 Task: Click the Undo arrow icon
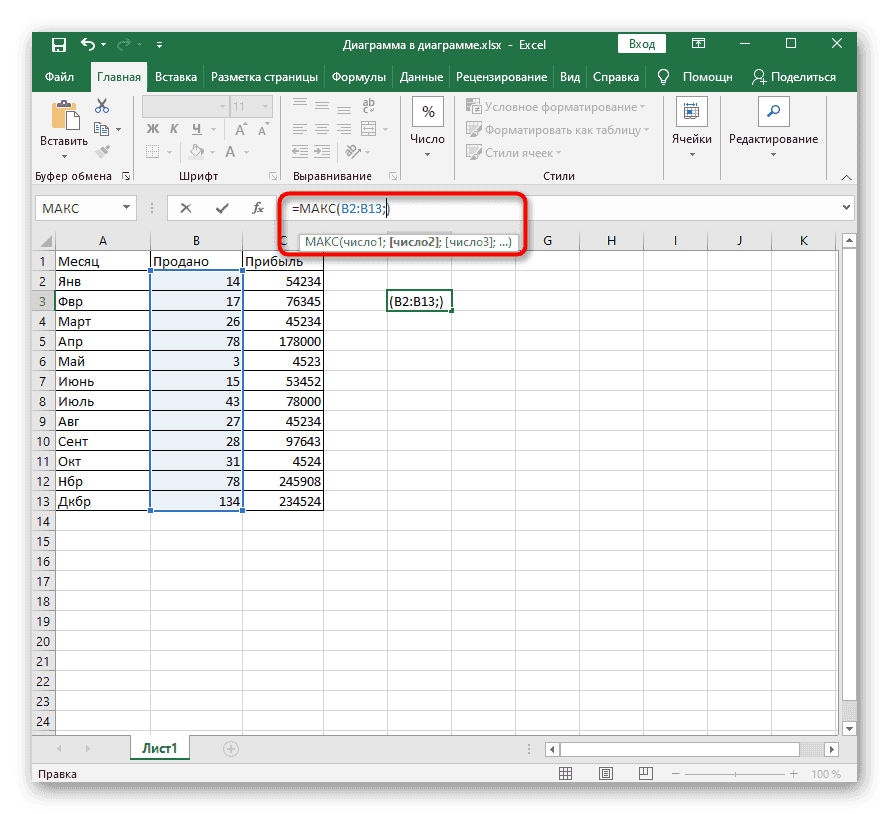(x=88, y=44)
